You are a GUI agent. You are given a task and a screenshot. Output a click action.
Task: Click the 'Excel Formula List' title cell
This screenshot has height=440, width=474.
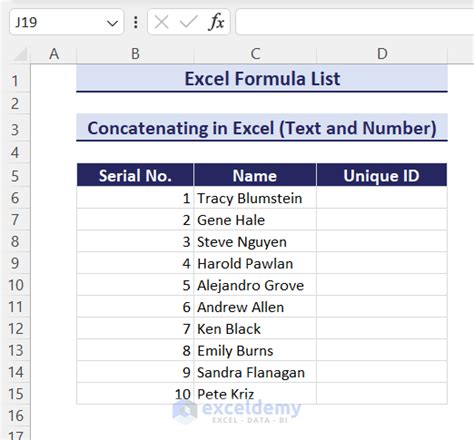pyautogui.click(x=262, y=79)
